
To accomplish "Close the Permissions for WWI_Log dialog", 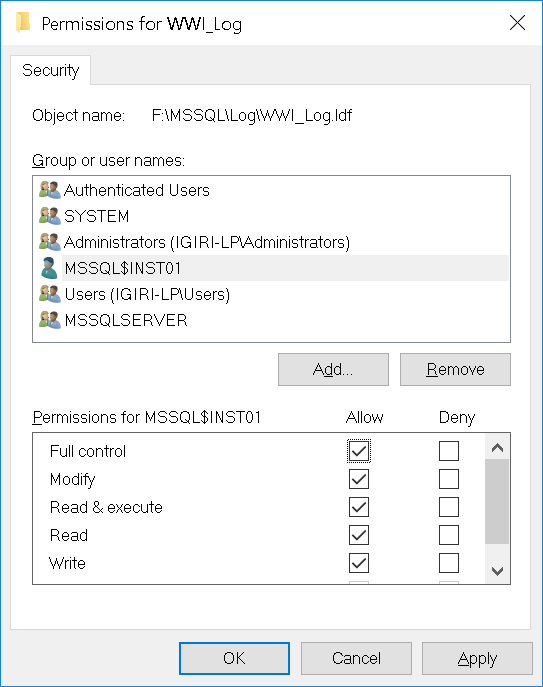I will tap(518, 22).
